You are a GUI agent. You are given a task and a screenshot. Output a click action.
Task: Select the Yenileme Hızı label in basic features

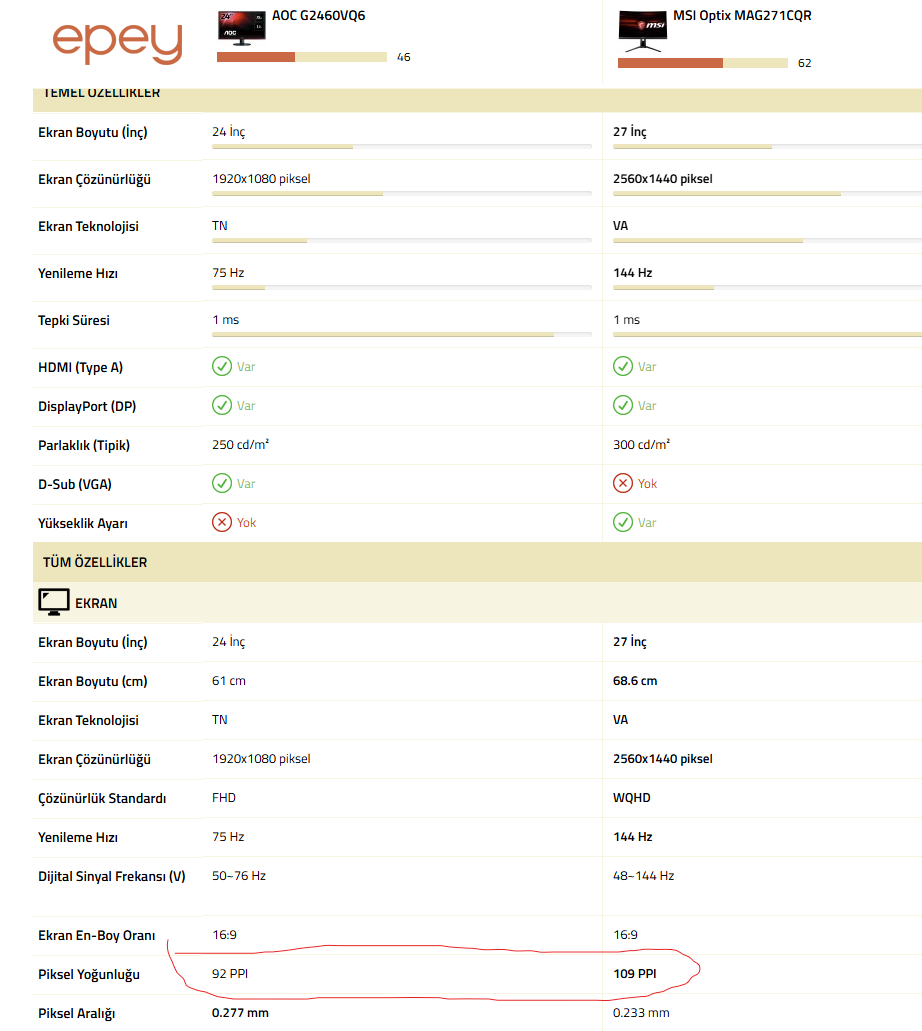click(78, 274)
